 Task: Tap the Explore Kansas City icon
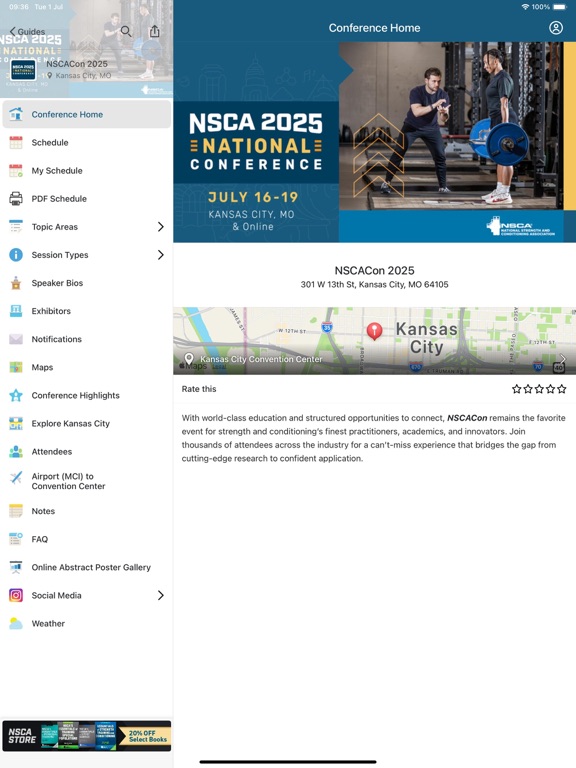click(x=16, y=423)
